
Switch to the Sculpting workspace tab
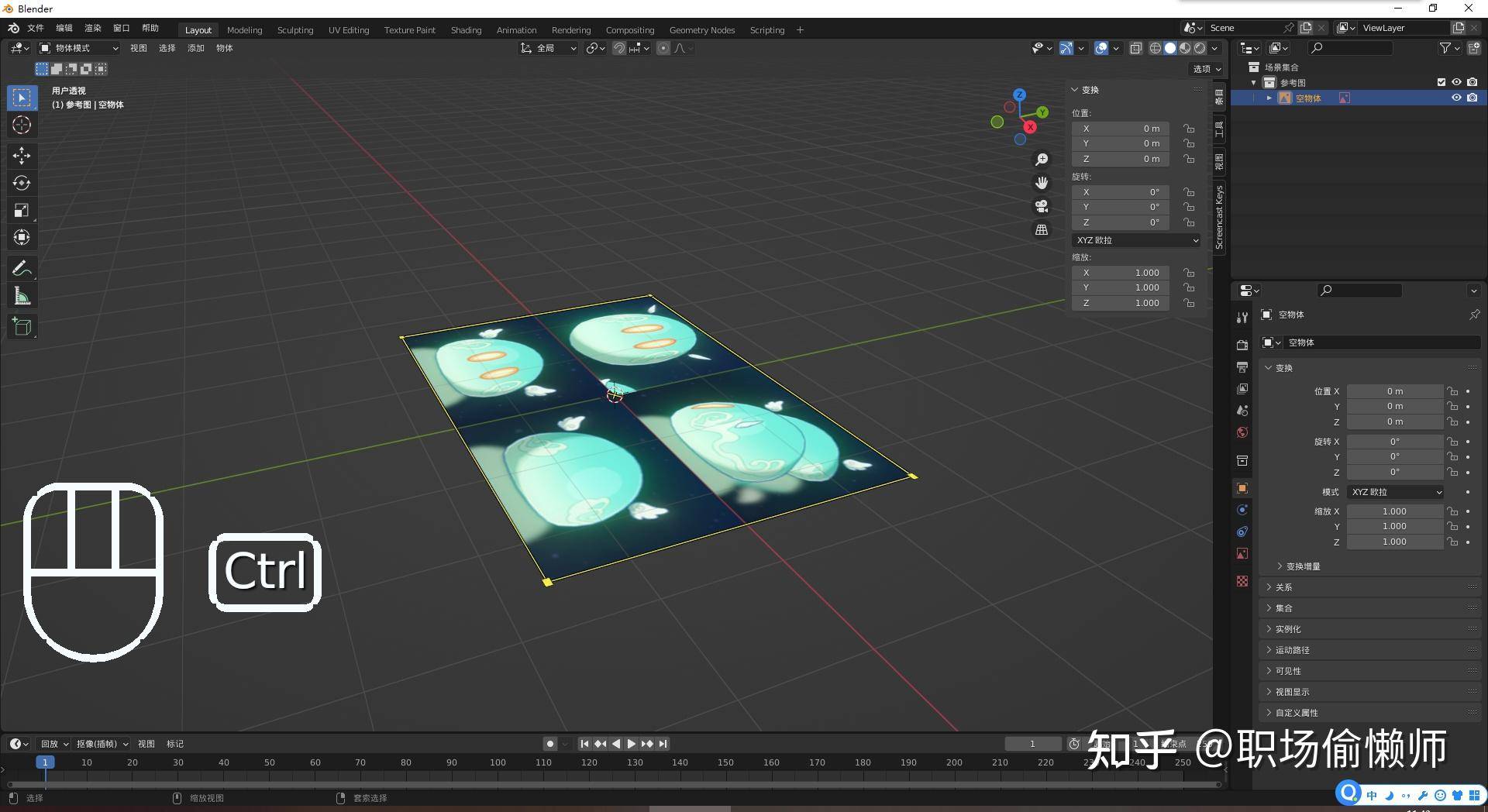click(x=295, y=30)
